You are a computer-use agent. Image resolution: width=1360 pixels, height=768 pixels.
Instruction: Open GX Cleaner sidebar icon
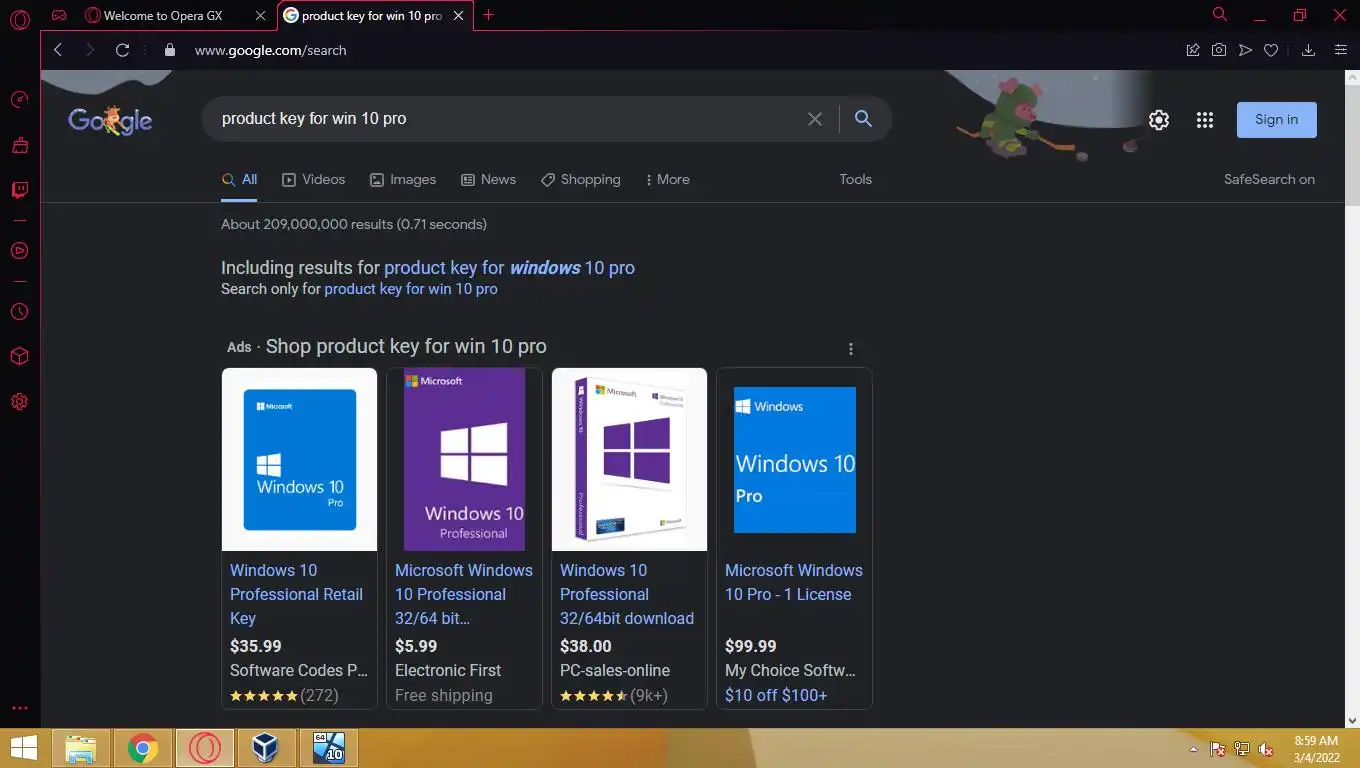19,145
